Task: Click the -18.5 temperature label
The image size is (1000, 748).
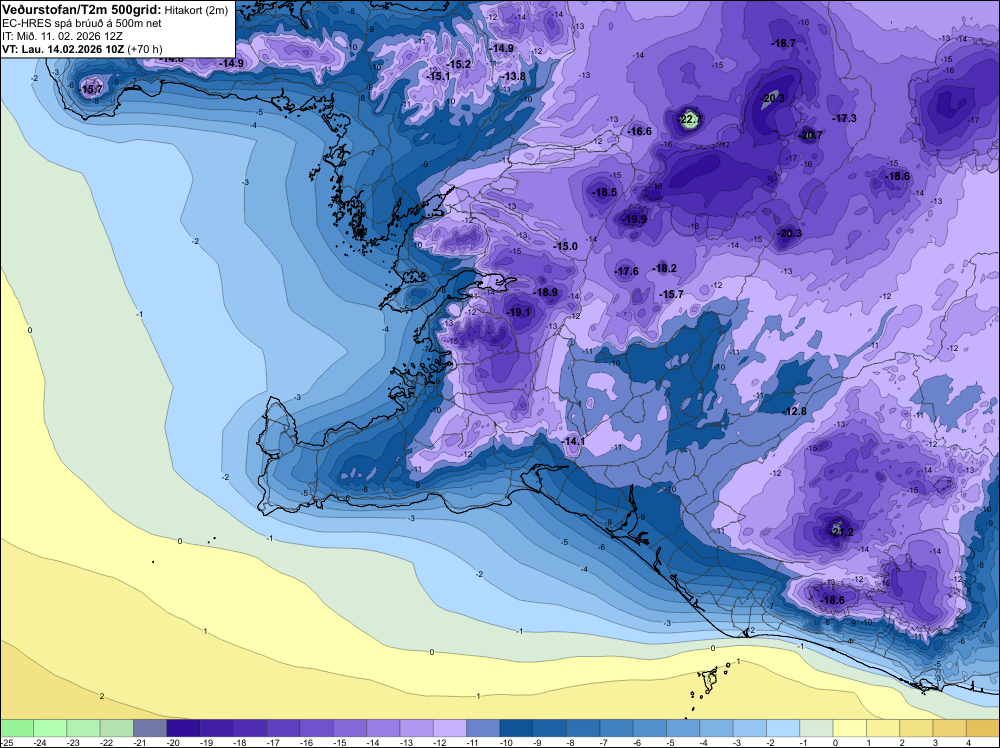Action: click(605, 192)
